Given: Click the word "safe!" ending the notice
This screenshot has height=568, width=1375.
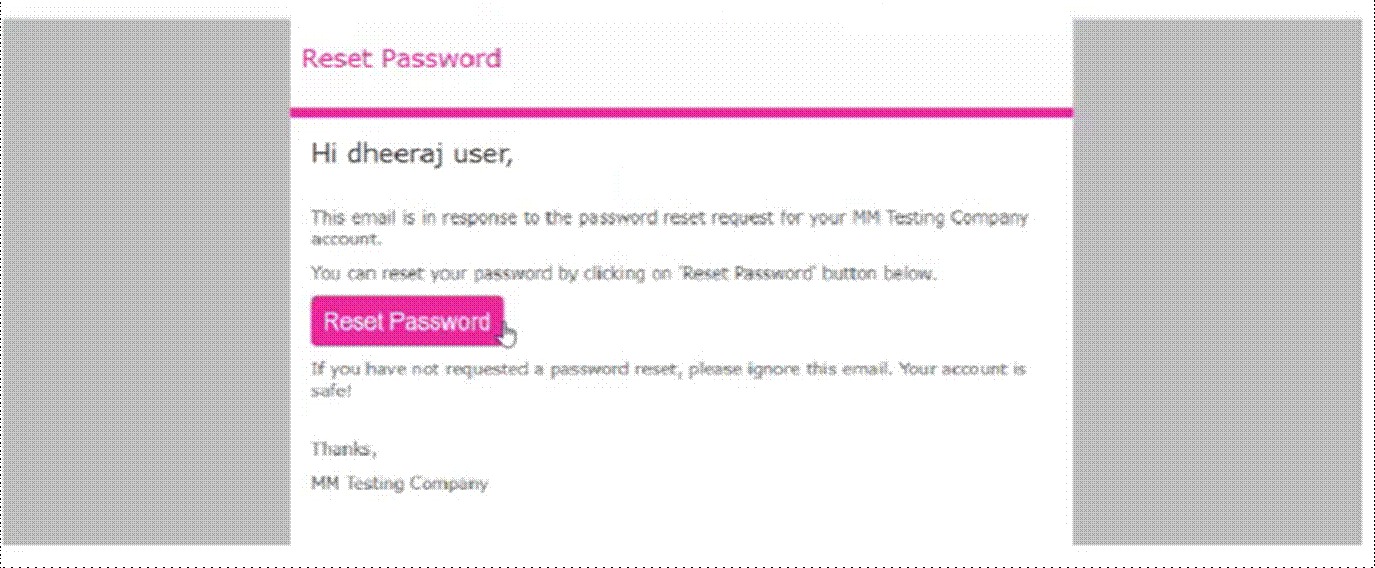Looking at the screenshot, I should [x=331, y=391].
